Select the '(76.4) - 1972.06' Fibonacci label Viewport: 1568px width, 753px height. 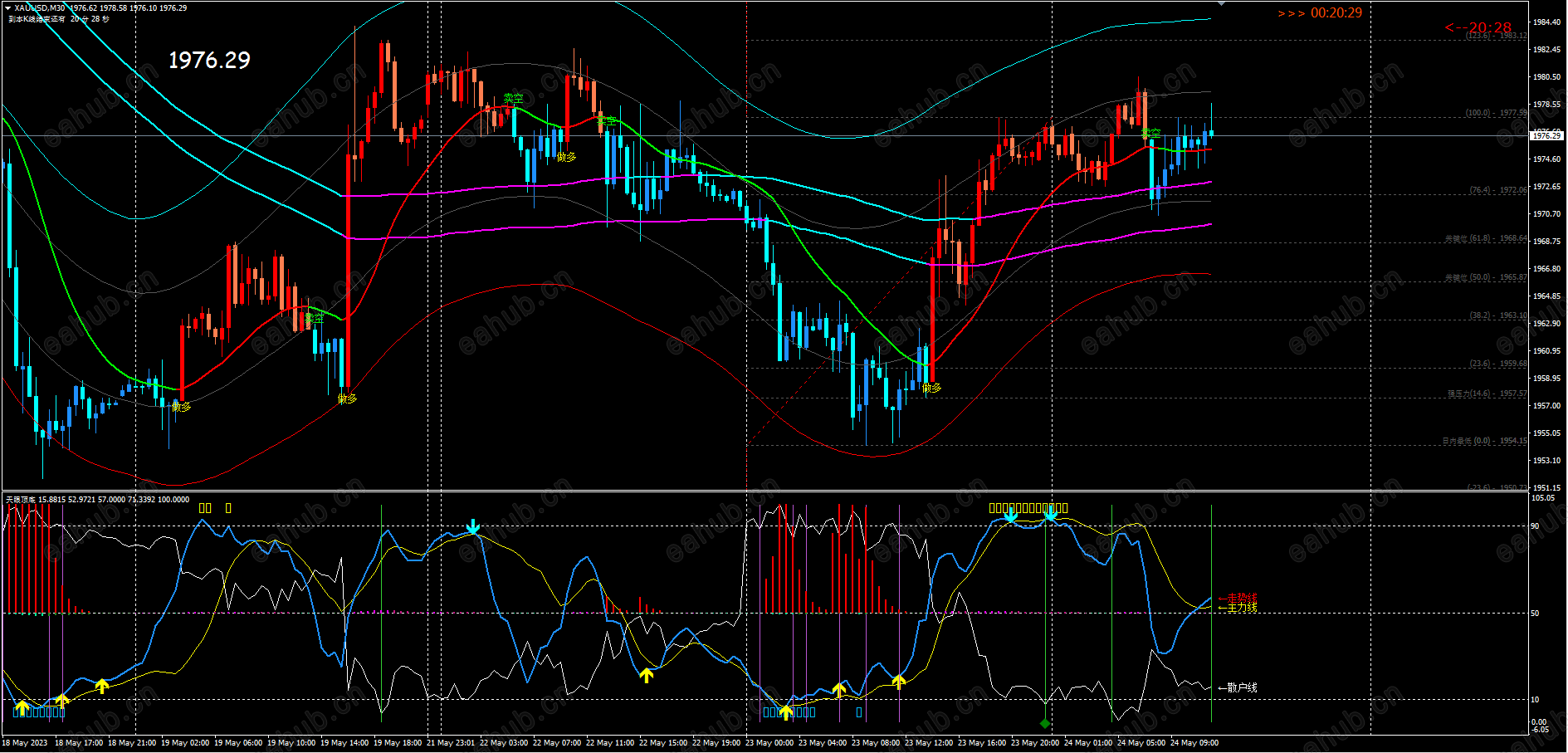coord(1498,190)
